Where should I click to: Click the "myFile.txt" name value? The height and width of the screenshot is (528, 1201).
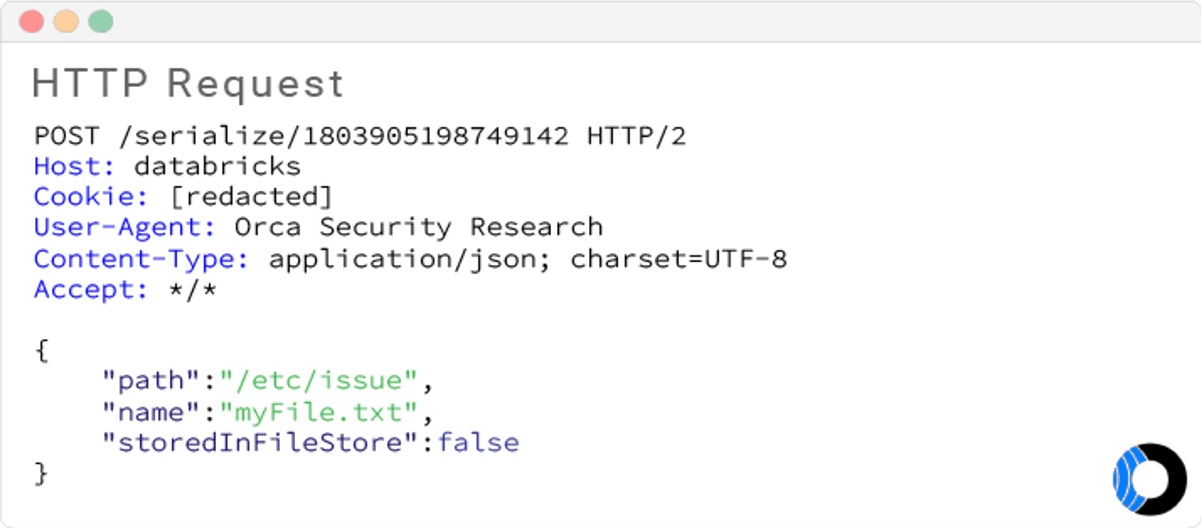click(x=317, y=412)
